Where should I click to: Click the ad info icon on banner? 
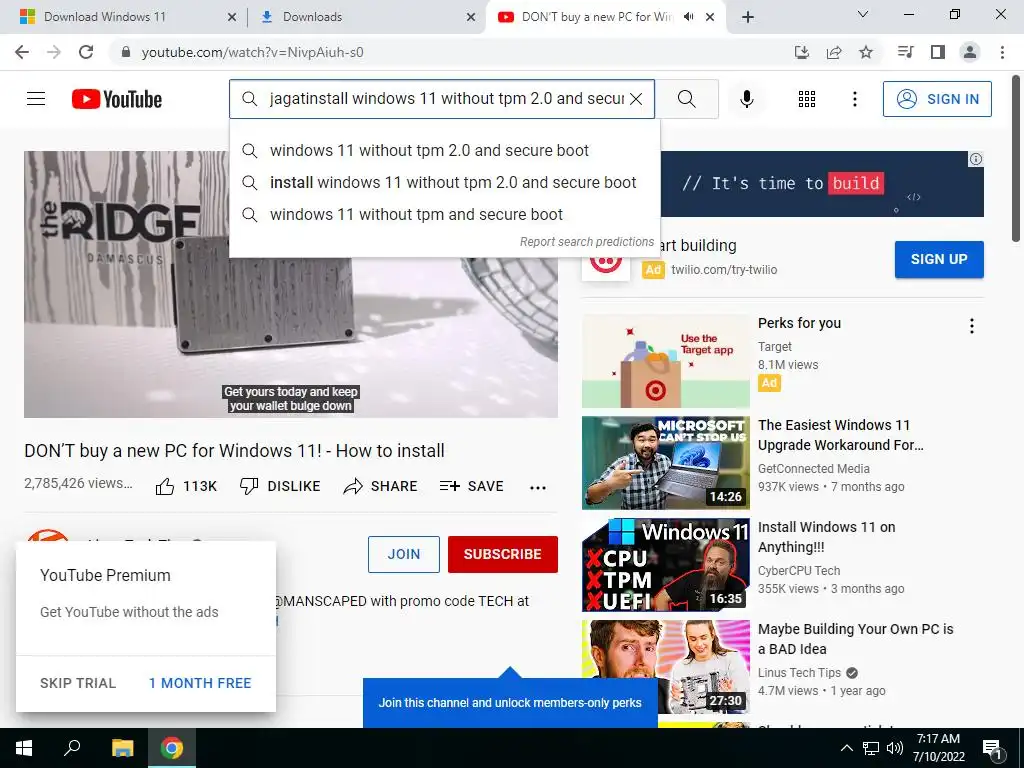pyautogui.click(x=976, y=159)
